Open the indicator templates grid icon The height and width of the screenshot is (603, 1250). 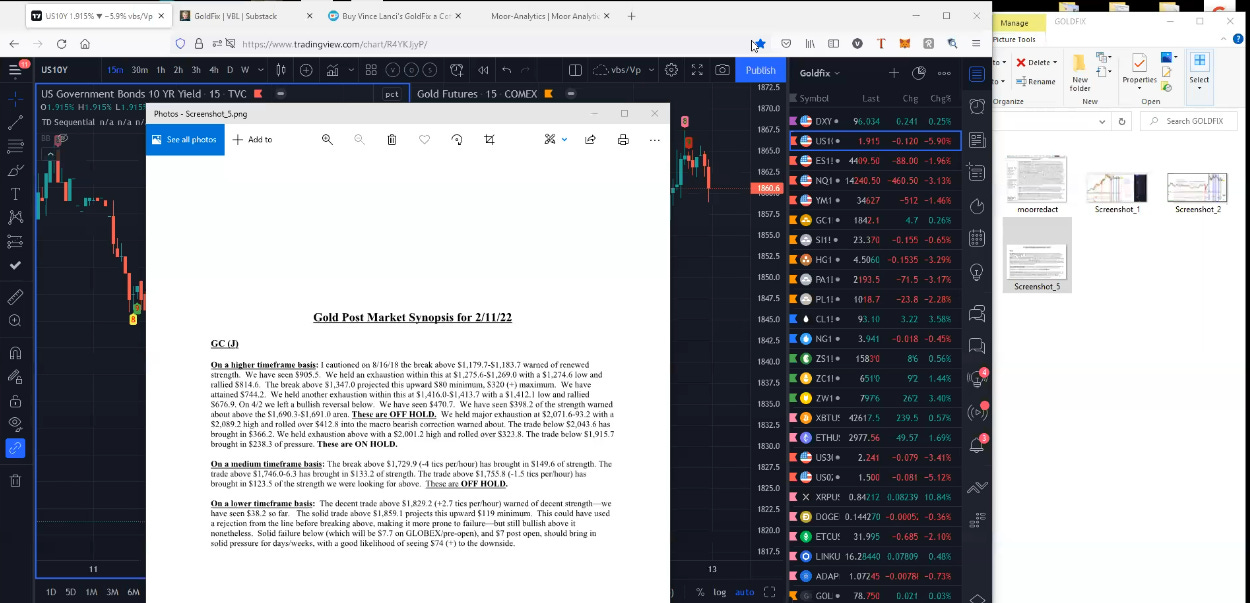coord(370,70)
